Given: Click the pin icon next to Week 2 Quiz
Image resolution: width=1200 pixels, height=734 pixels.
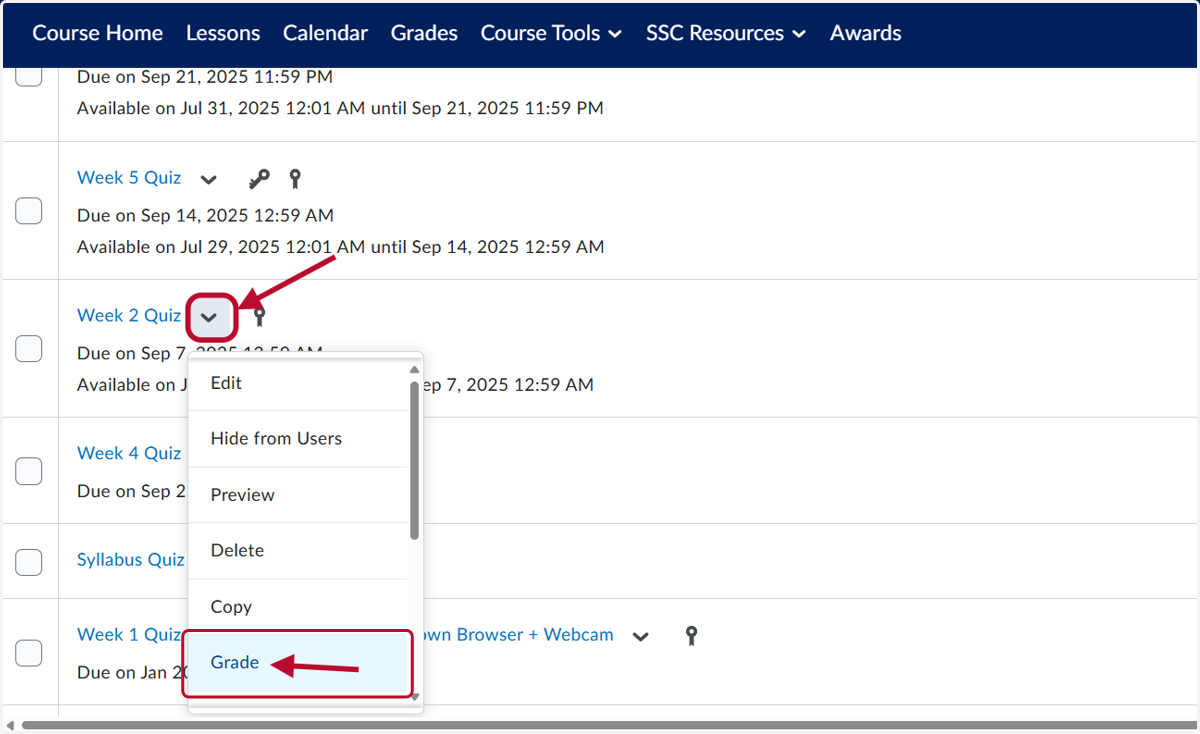Looking at the screenshot, I should pyautogui.click(x=259, y=317).
